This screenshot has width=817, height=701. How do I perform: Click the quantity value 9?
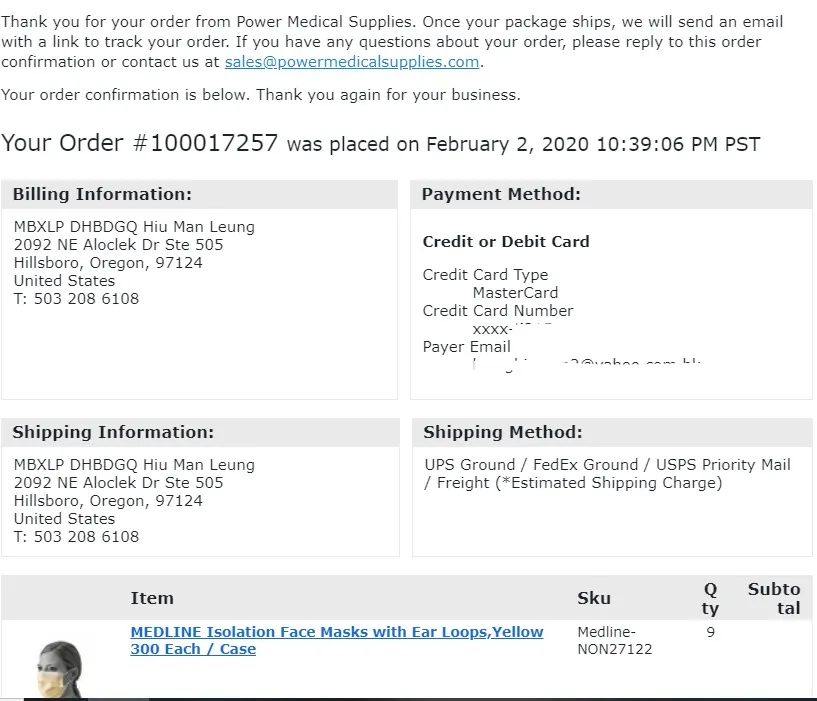pos(710,632)
